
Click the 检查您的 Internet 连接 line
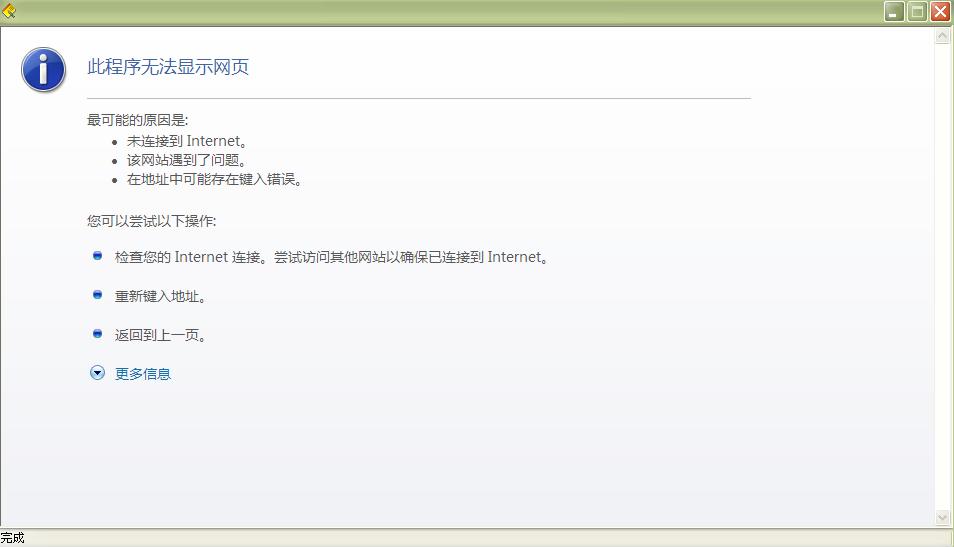click(x=332, y=257)
